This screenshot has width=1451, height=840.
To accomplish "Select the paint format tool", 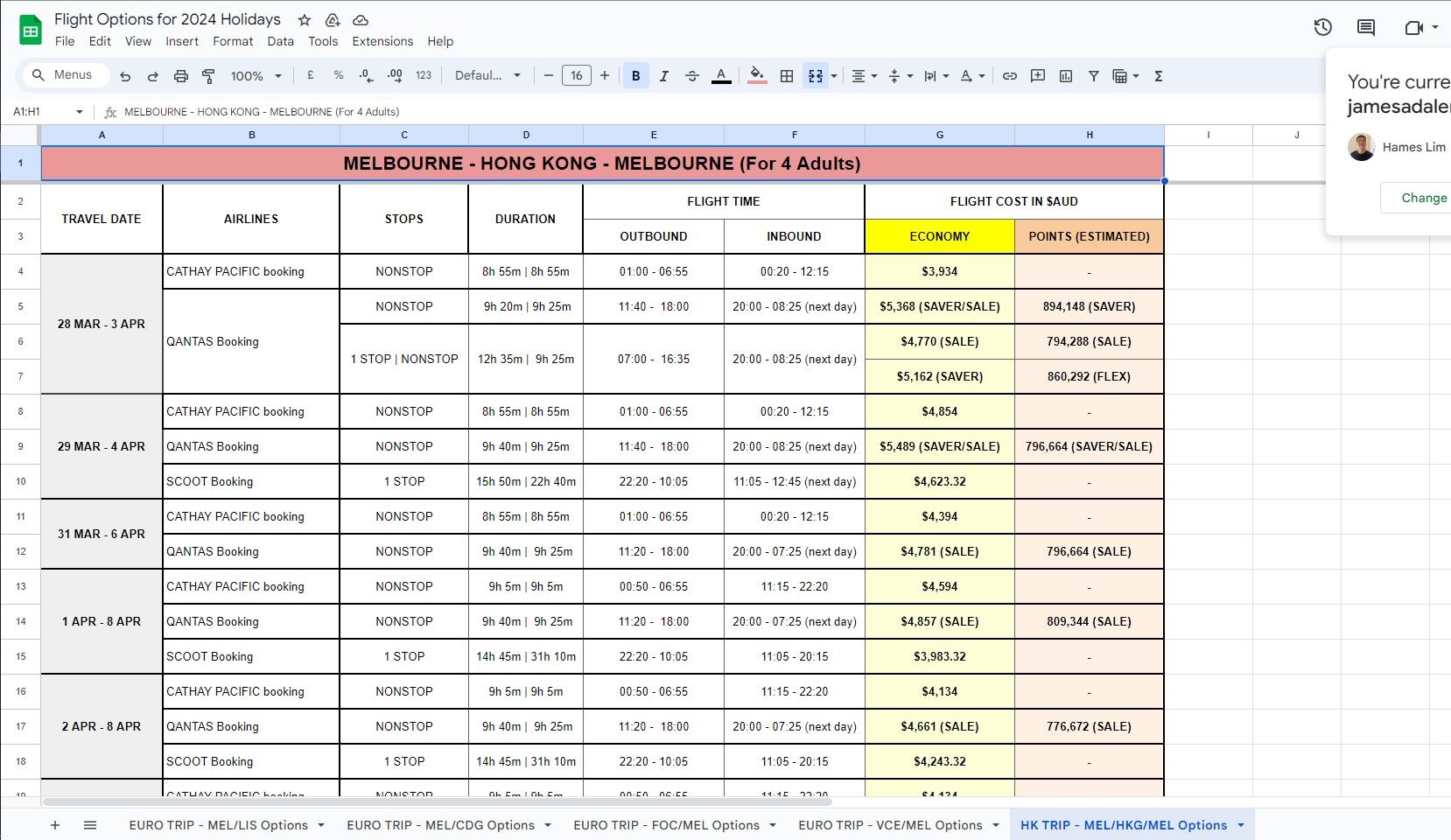I will point(208,76).
